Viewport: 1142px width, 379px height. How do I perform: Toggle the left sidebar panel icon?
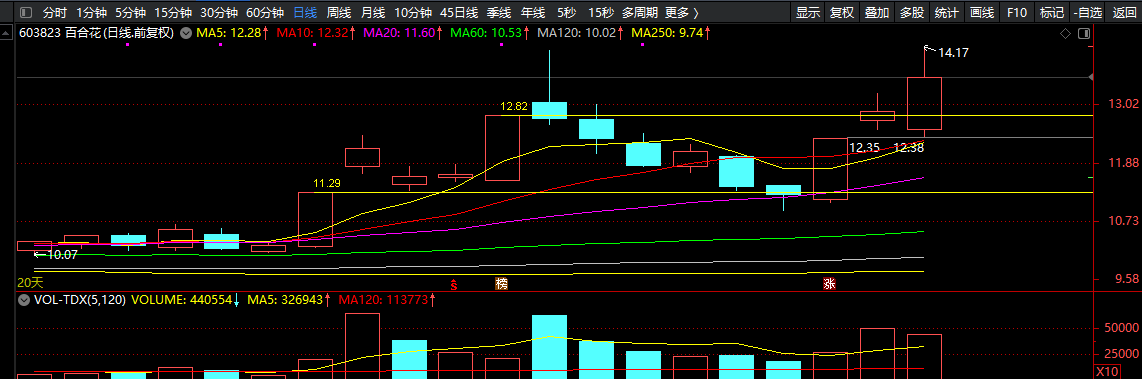[26, 12]
